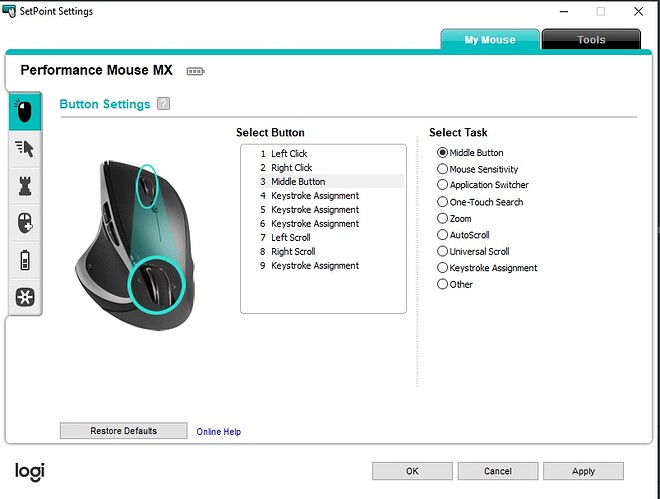The image size is (660, 499).
Task: Click the Restore Defaults button
Action: [123, 430]
